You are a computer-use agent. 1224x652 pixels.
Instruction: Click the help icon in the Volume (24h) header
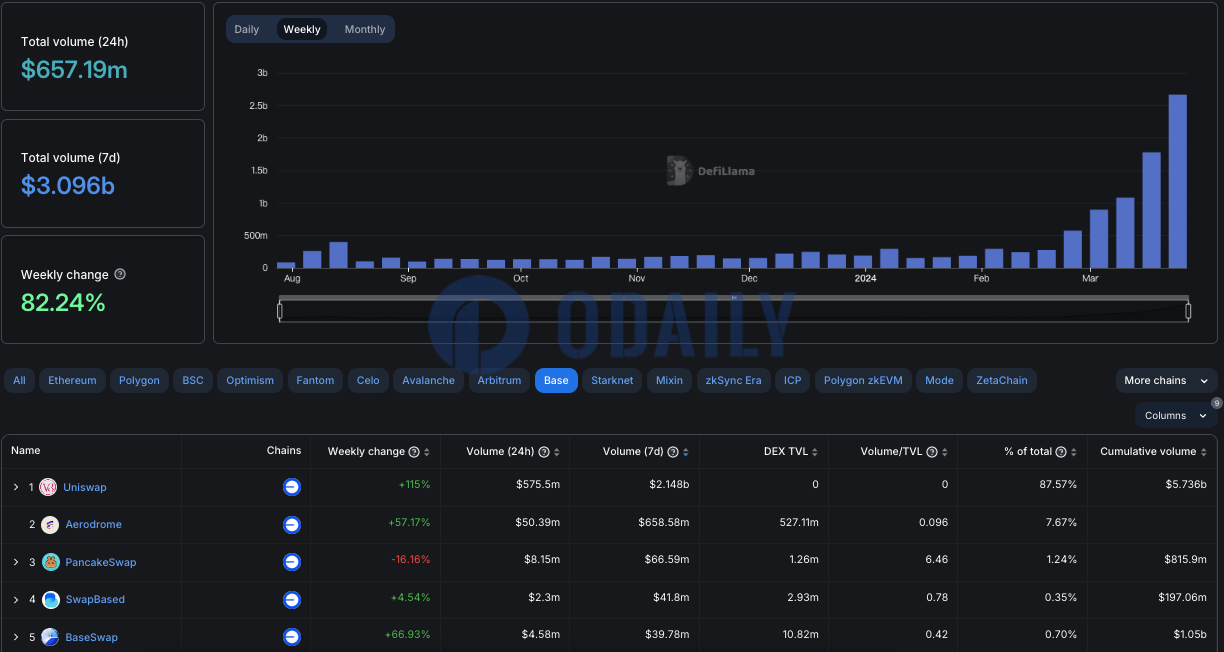544,452
